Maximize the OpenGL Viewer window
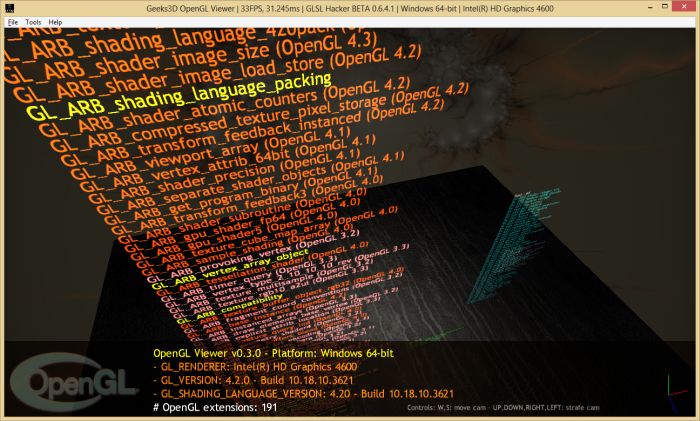This screenshot has width=700, height=421. [x=665, y=6]
